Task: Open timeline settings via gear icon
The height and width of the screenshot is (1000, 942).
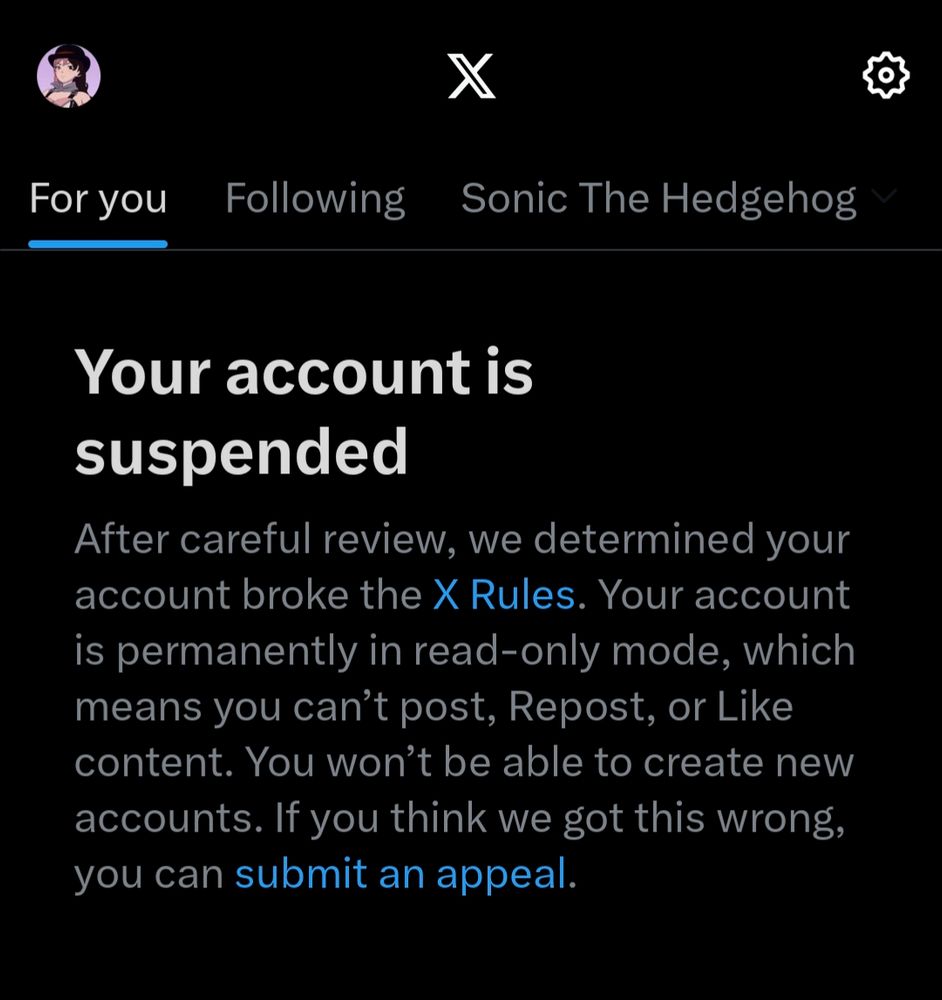Action: pos(885,76)
